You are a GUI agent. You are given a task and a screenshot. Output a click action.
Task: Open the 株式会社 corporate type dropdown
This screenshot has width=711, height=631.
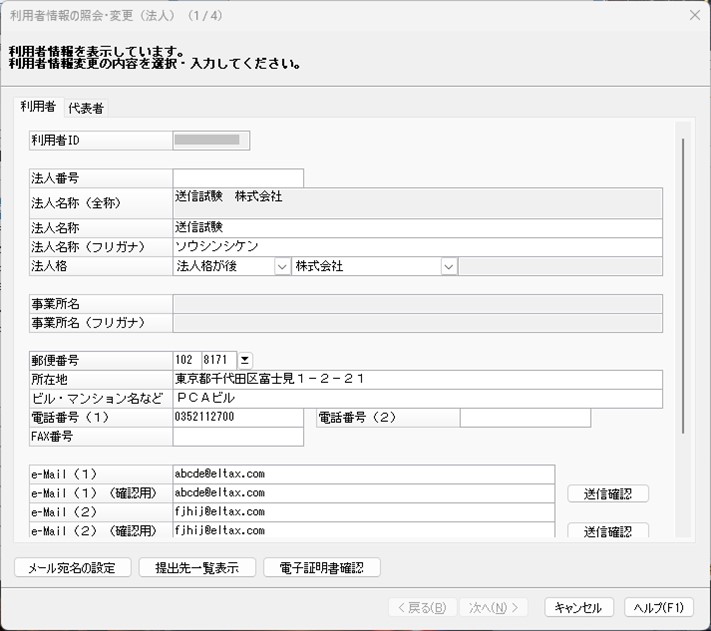pyautogui.click(x=448, y=267)
